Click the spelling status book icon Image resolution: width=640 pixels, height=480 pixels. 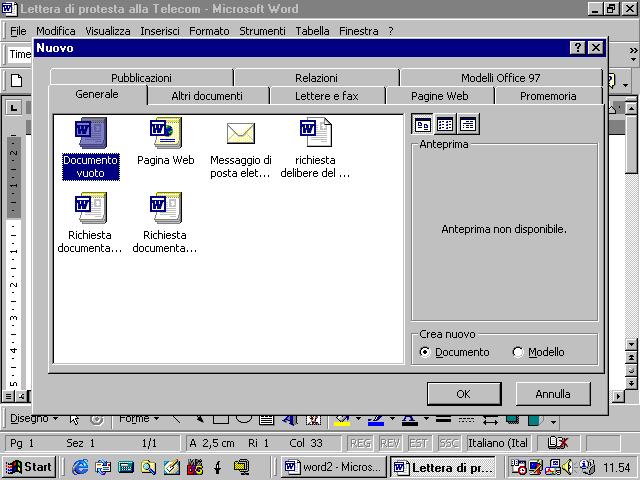click(558, 443)
